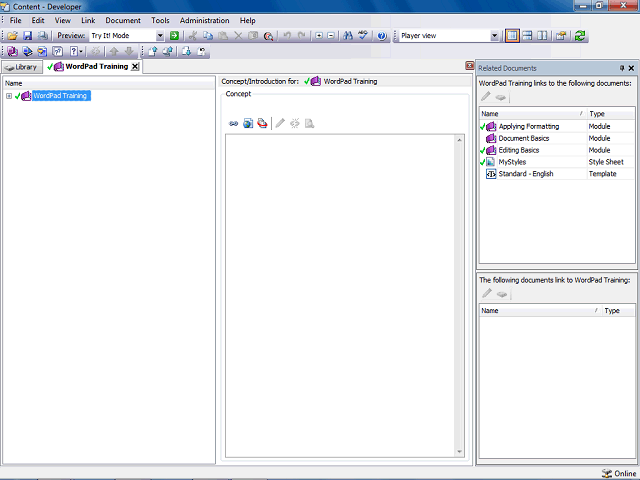The height and width of the screenshot is (480, 640).
Task: Click the Concept scrollbar up arrow
Action: coord(460,140)
